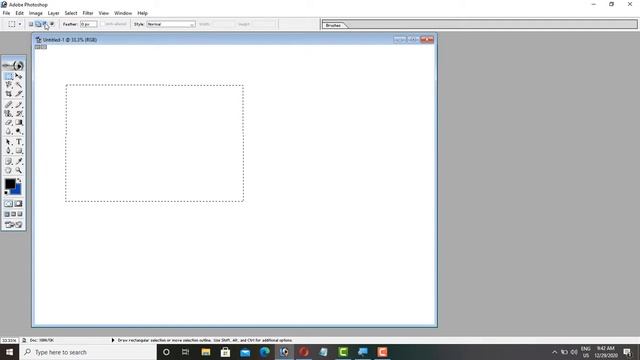Open the notification center
This screenshot has width=640, height=360.
(627, 352)
